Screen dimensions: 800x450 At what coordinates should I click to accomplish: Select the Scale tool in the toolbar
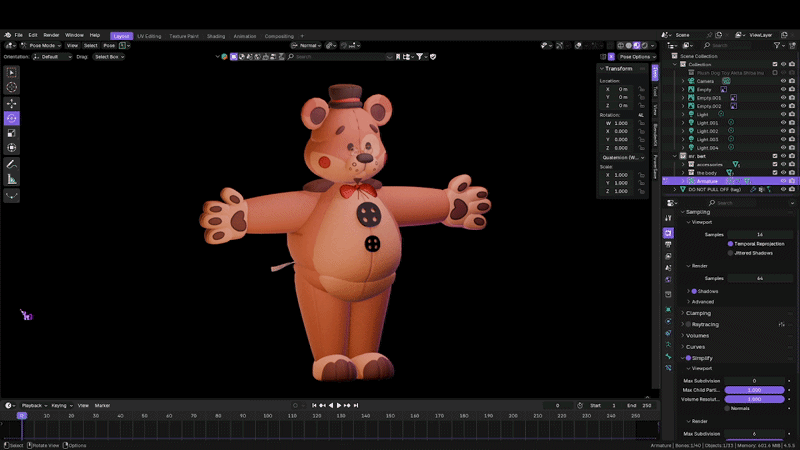coord(12,133)
